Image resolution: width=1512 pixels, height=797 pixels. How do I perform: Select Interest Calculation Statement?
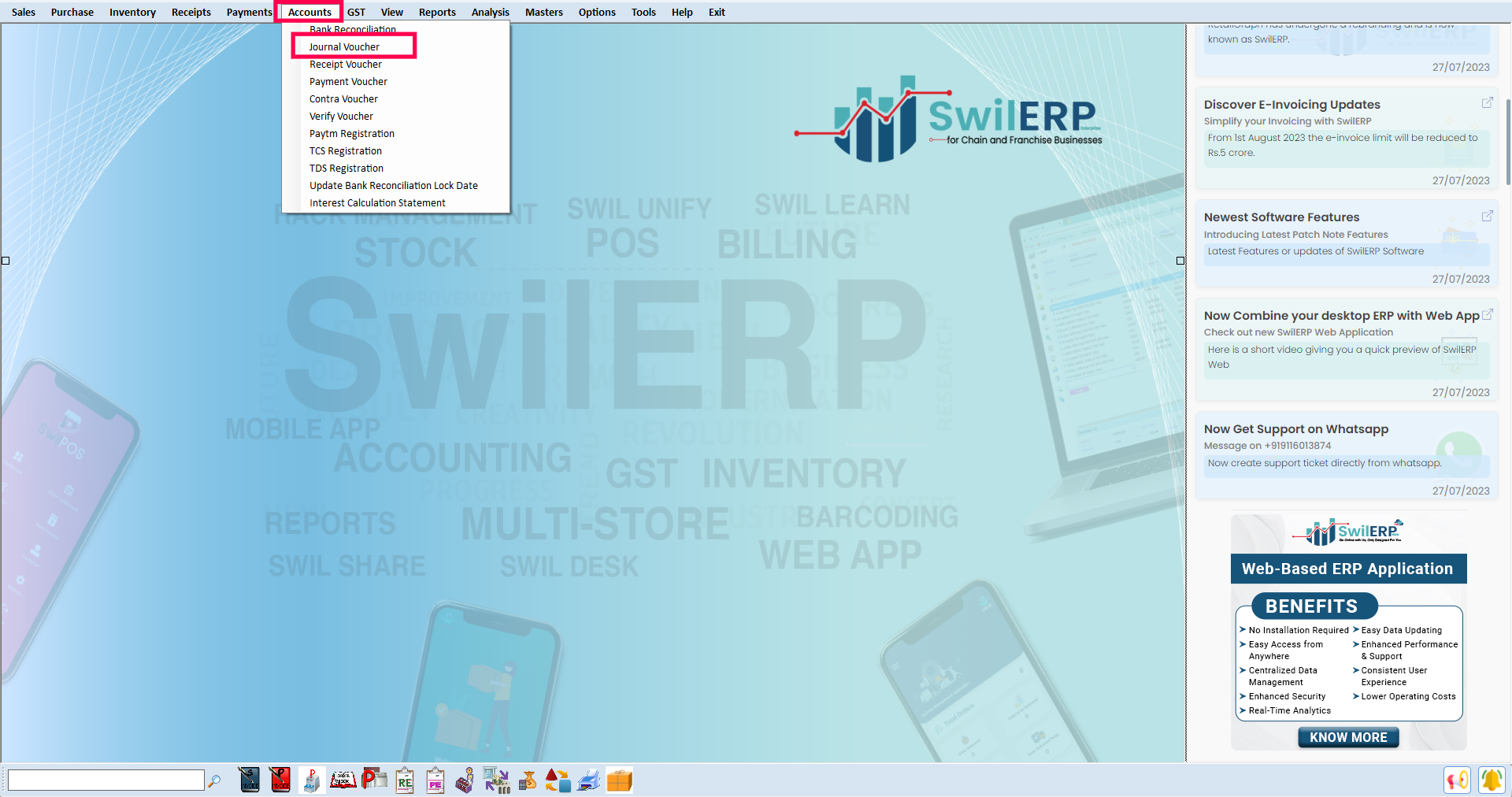pyautogui.click(x=396, y=203)
